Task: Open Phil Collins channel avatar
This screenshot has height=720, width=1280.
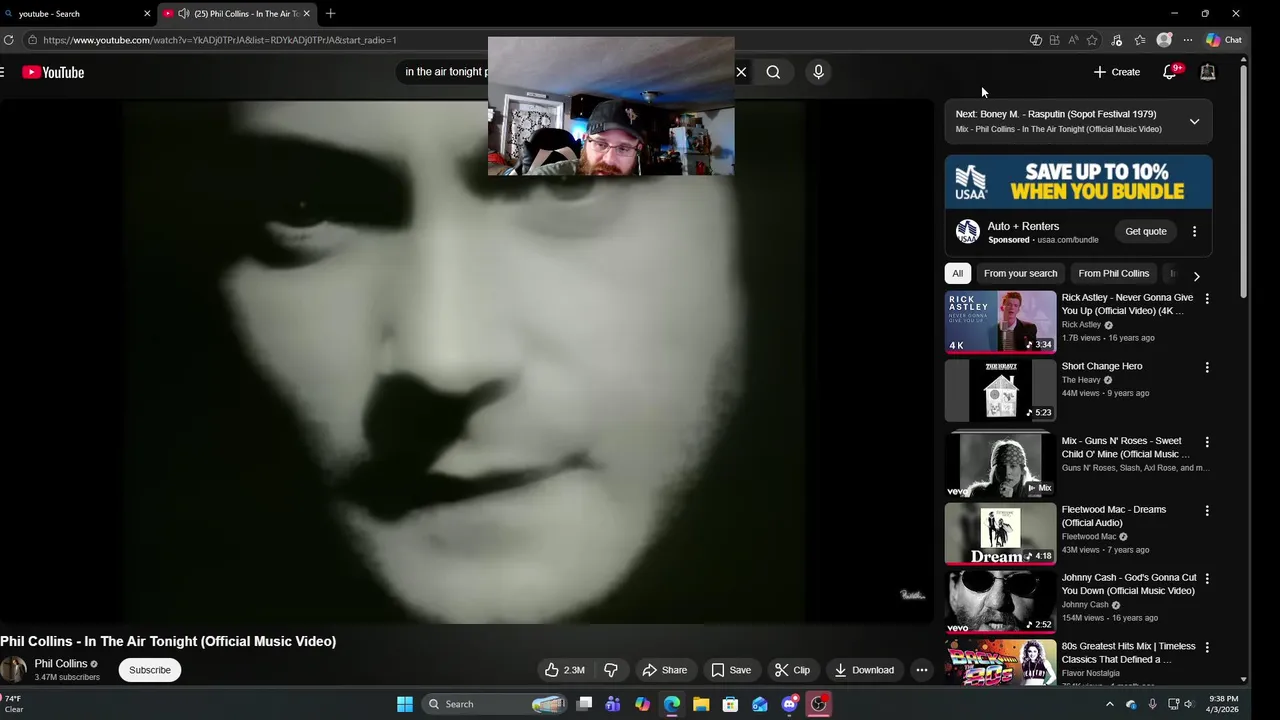Action: pyautogui.click(x=13, y=670)
